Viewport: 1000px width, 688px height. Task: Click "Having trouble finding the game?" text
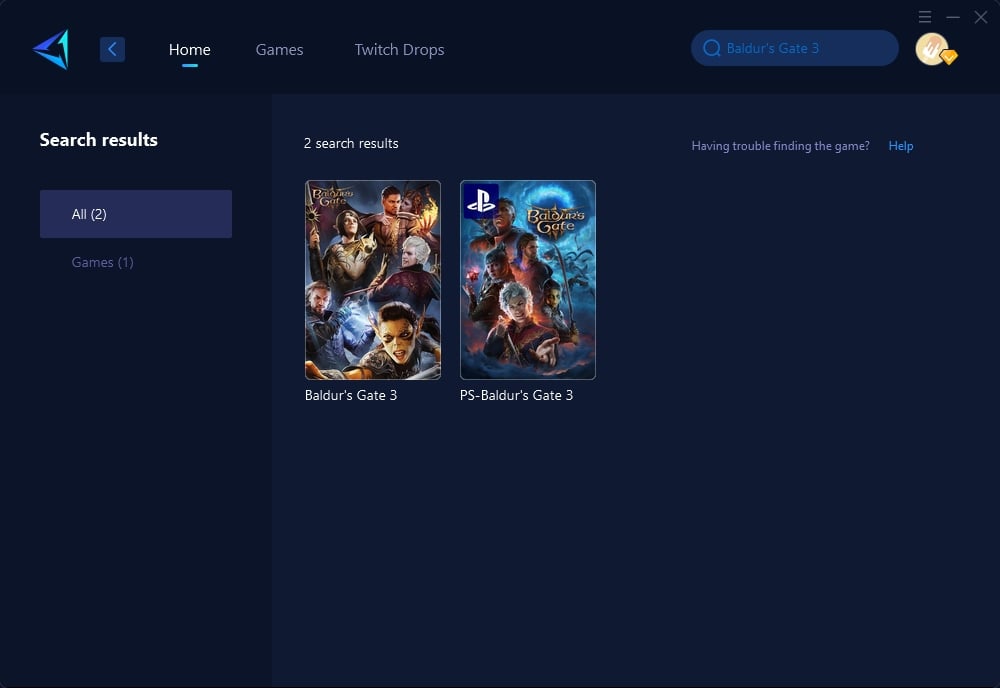tap(780, 145)
